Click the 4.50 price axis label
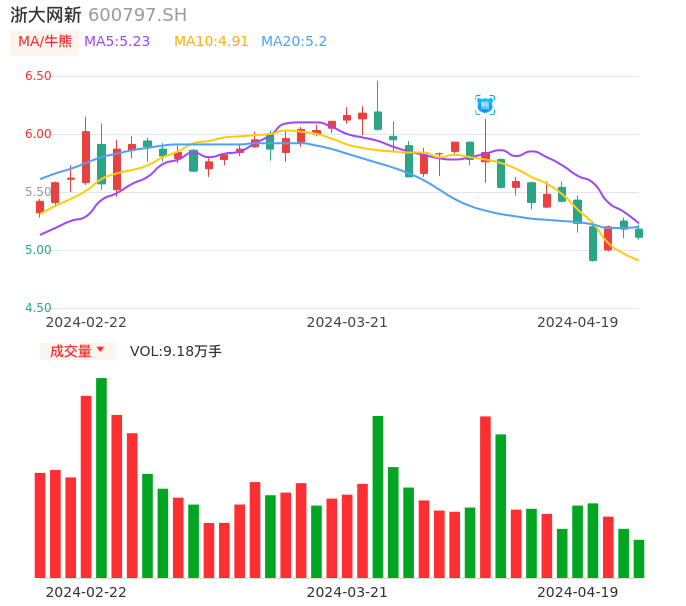The image size is (686, 606). point(38,308)
